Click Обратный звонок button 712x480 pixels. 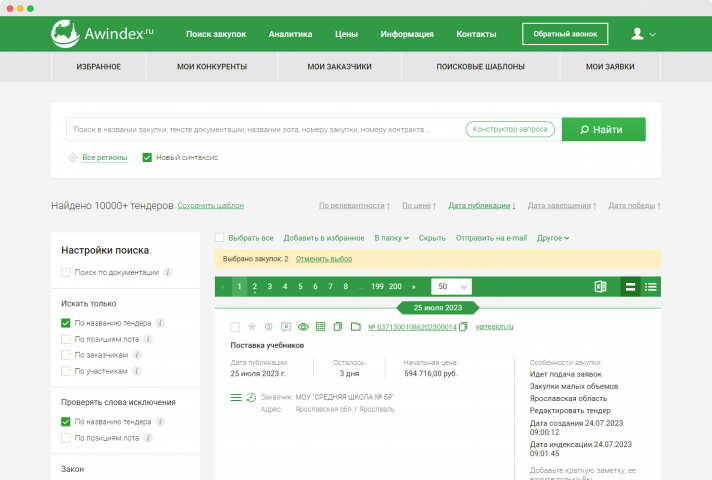[565, 34]
